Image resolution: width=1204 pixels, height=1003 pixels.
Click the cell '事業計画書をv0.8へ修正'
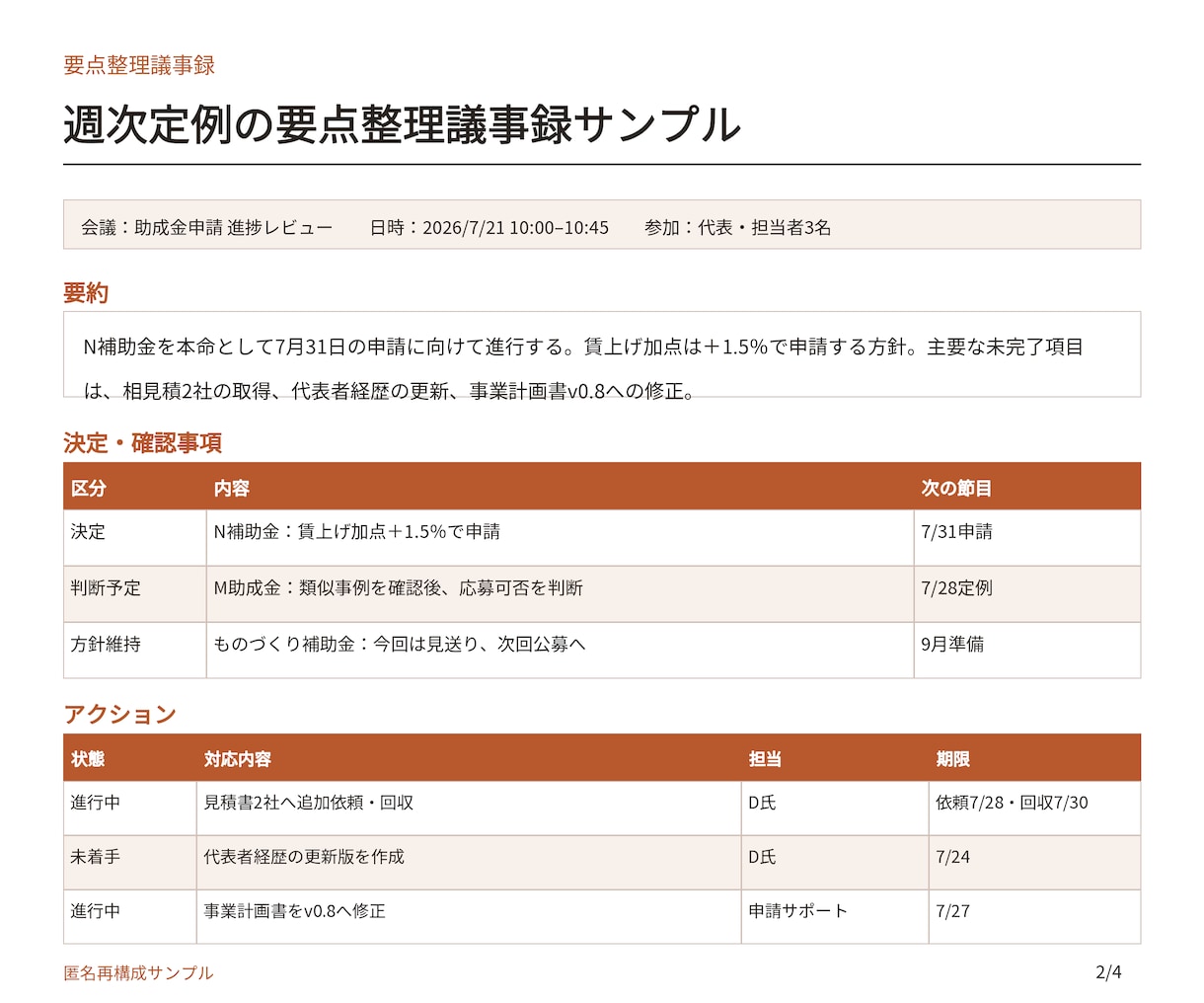click(294, 911)
